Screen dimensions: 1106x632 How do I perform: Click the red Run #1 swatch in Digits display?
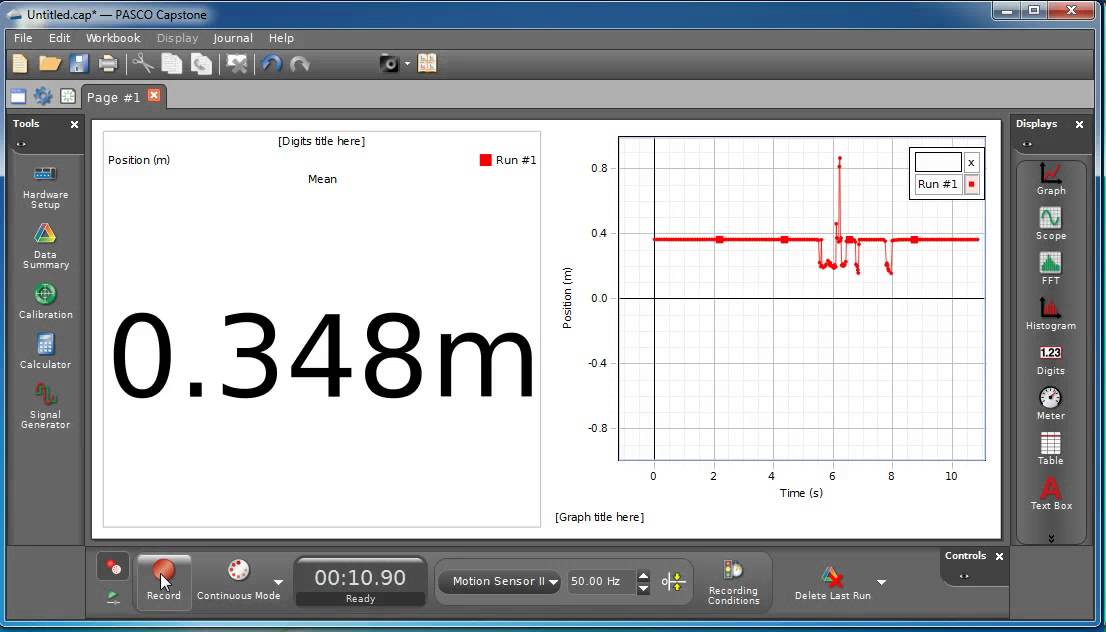pyautogui.click(x=485, y=160)
